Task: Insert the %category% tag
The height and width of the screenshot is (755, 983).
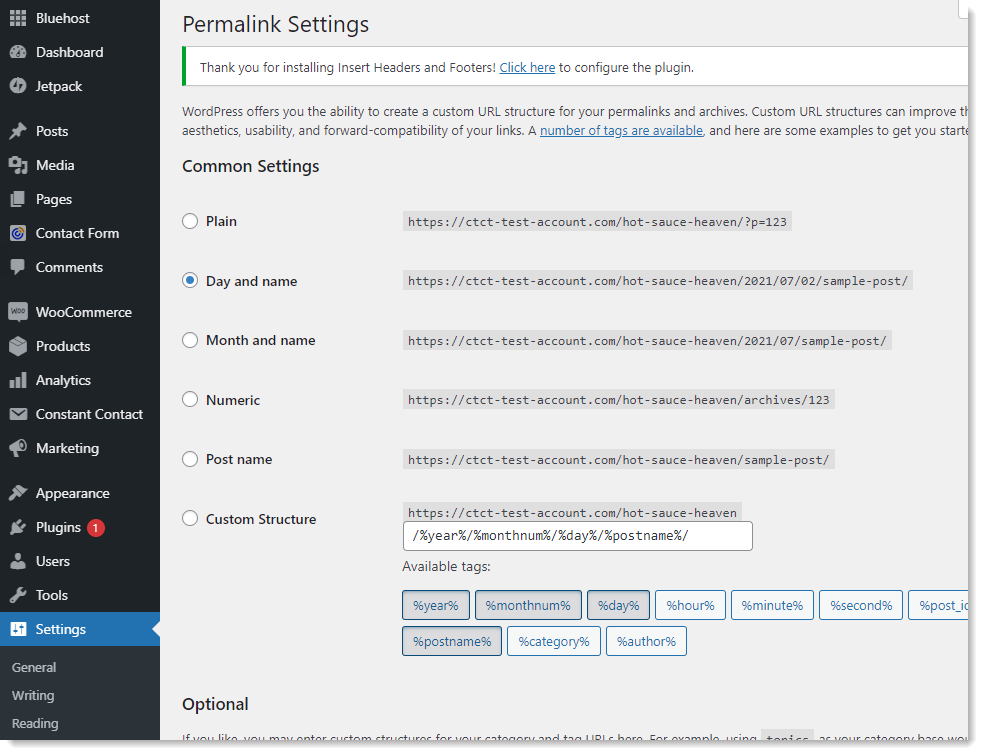Action: (x=554, y=641)
